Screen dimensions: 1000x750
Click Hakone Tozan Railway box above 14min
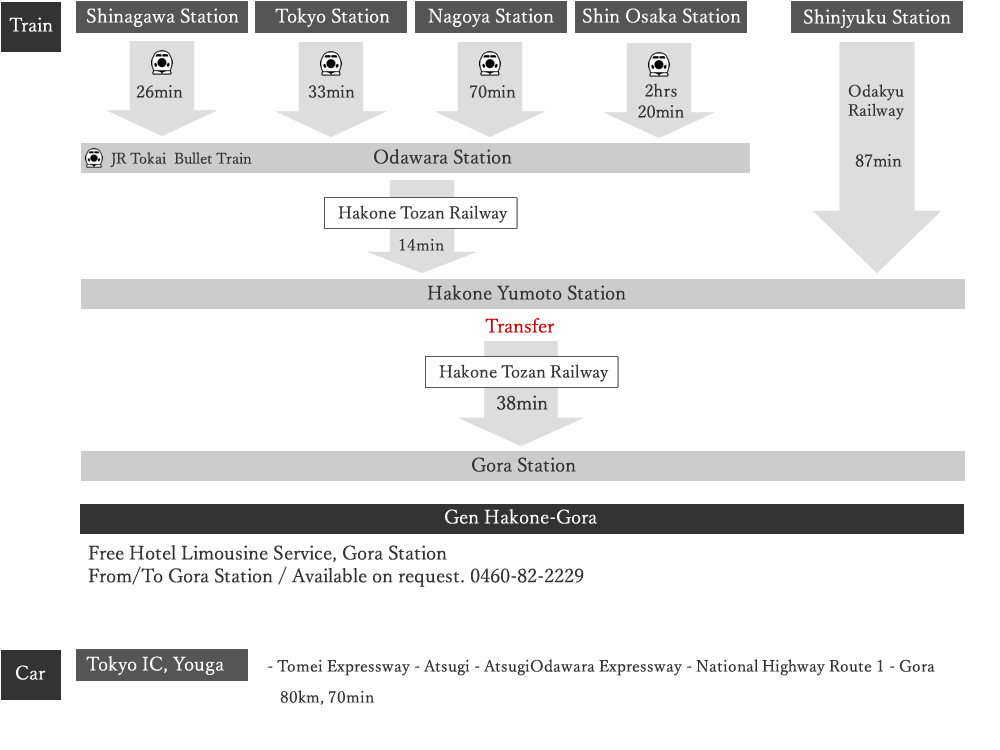pyautogui.click(x=421, y=213)
